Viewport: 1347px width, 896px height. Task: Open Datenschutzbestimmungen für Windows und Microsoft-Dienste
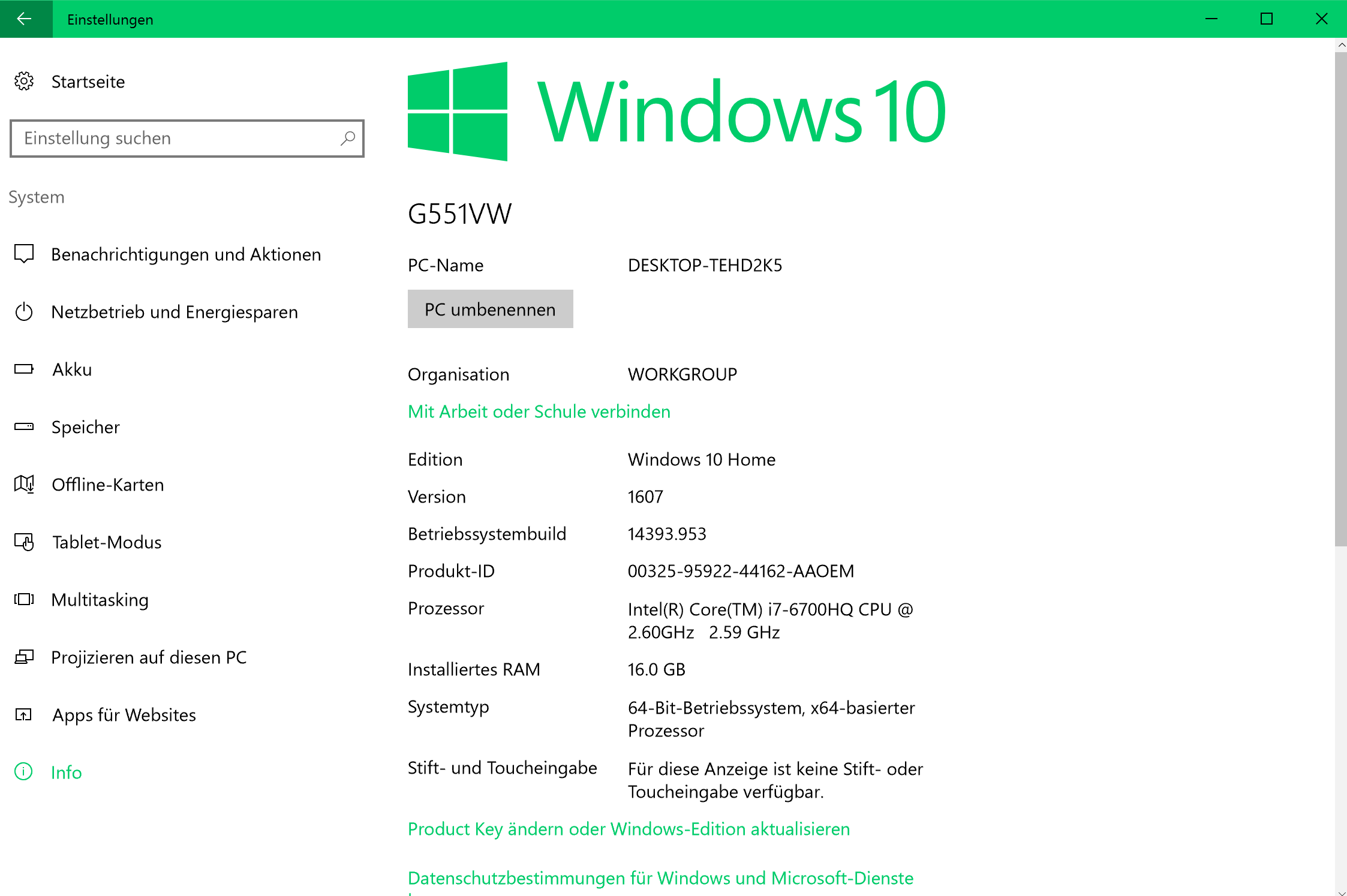[660, 878]
